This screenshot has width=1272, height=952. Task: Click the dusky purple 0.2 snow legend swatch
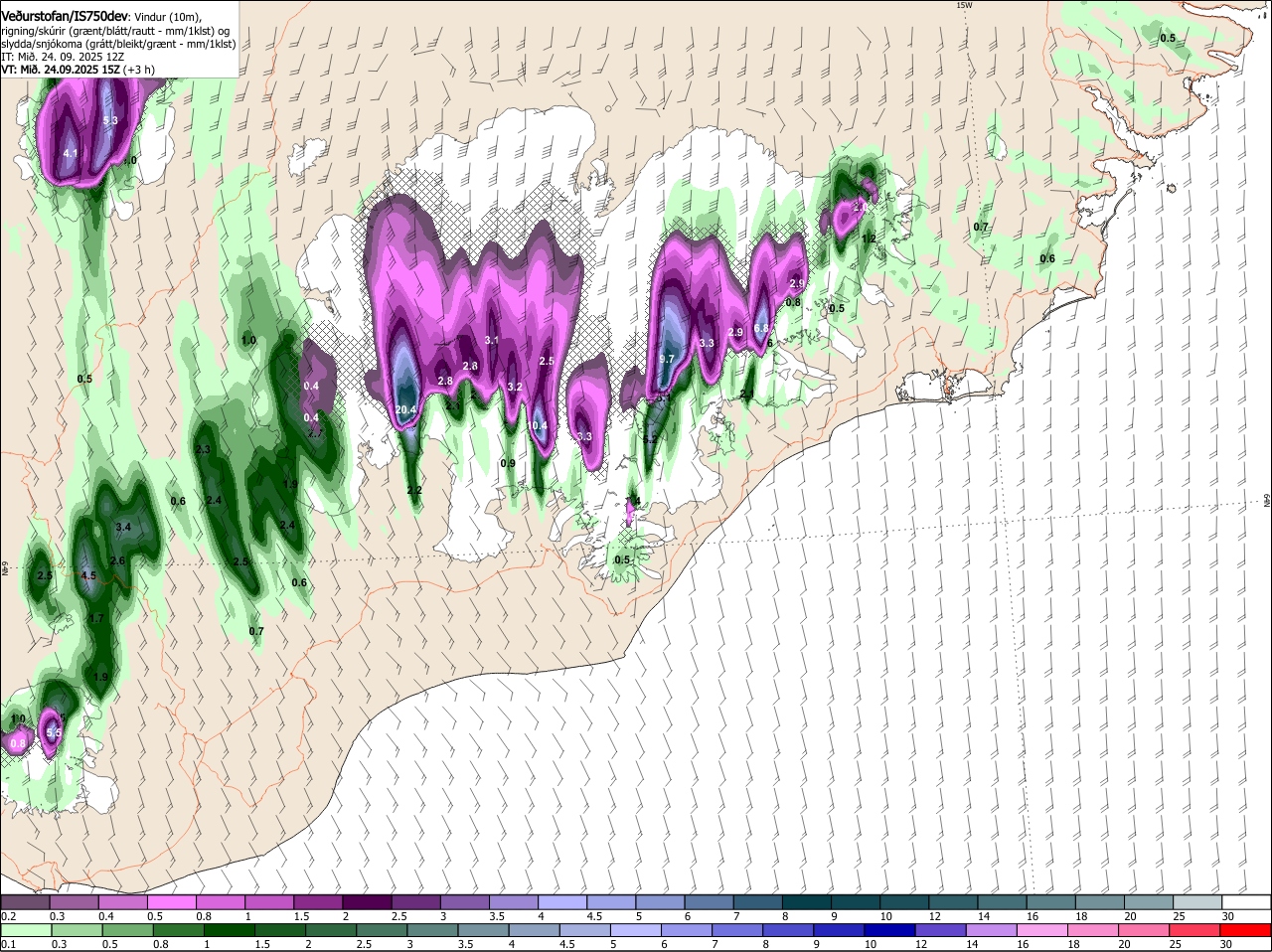tap(25, 902)
